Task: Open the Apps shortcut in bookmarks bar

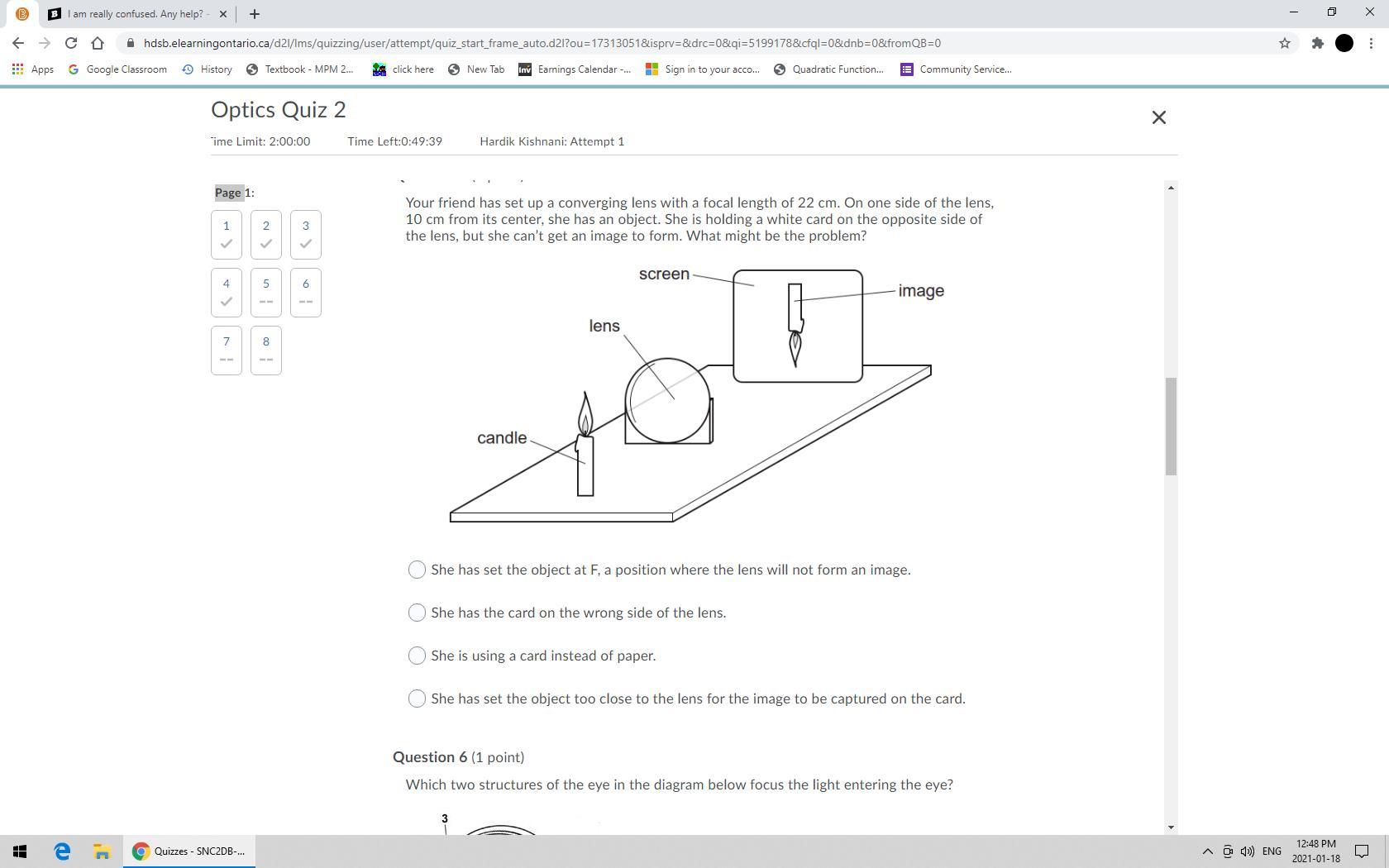Action: 33,69
